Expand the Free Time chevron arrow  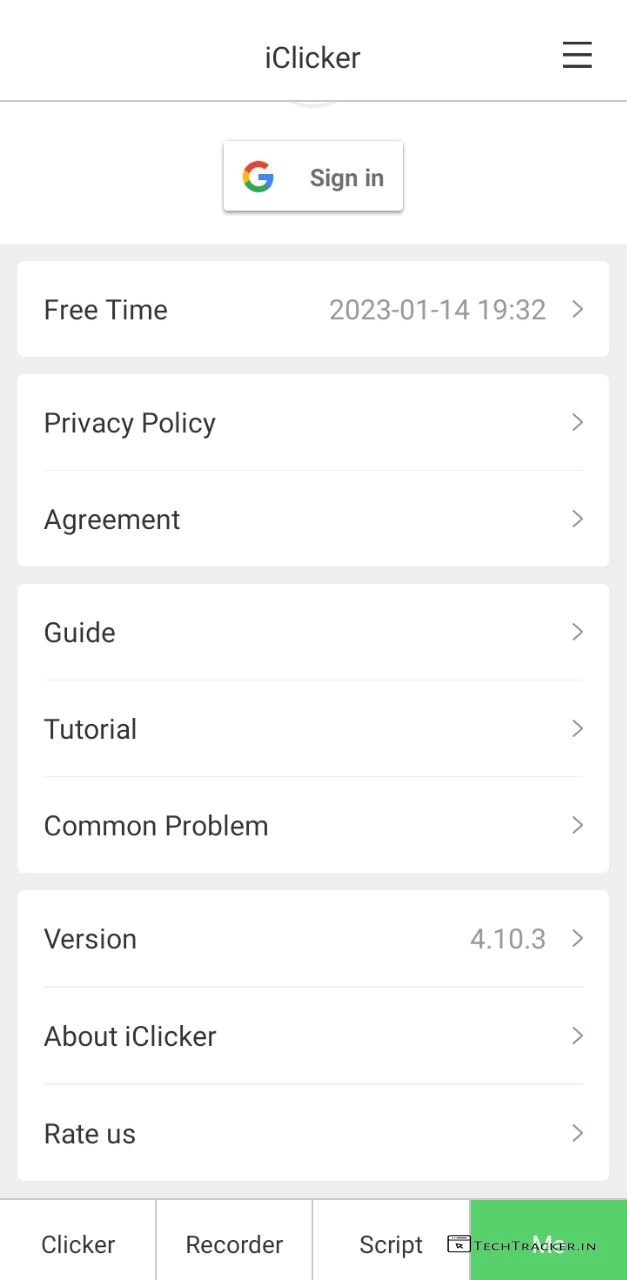(x=577, y=310)
